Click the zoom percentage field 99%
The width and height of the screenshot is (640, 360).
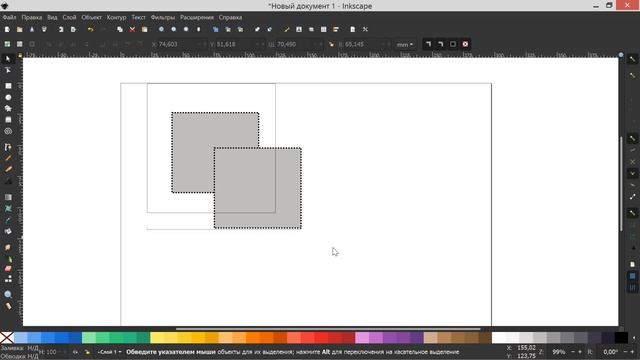(558, 352)
